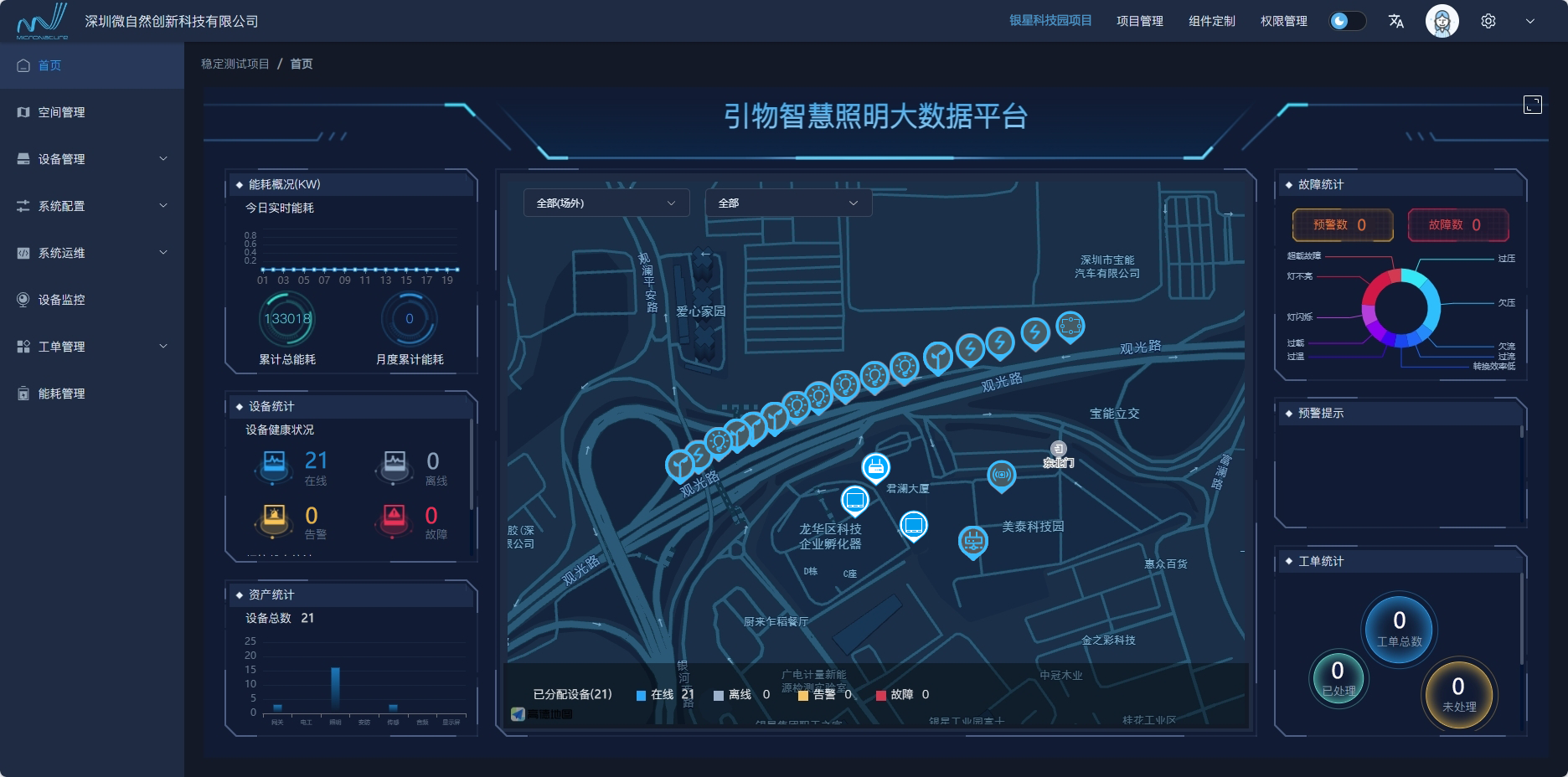Select monitor marker above 龙华区科技

(x=855, y=501)
